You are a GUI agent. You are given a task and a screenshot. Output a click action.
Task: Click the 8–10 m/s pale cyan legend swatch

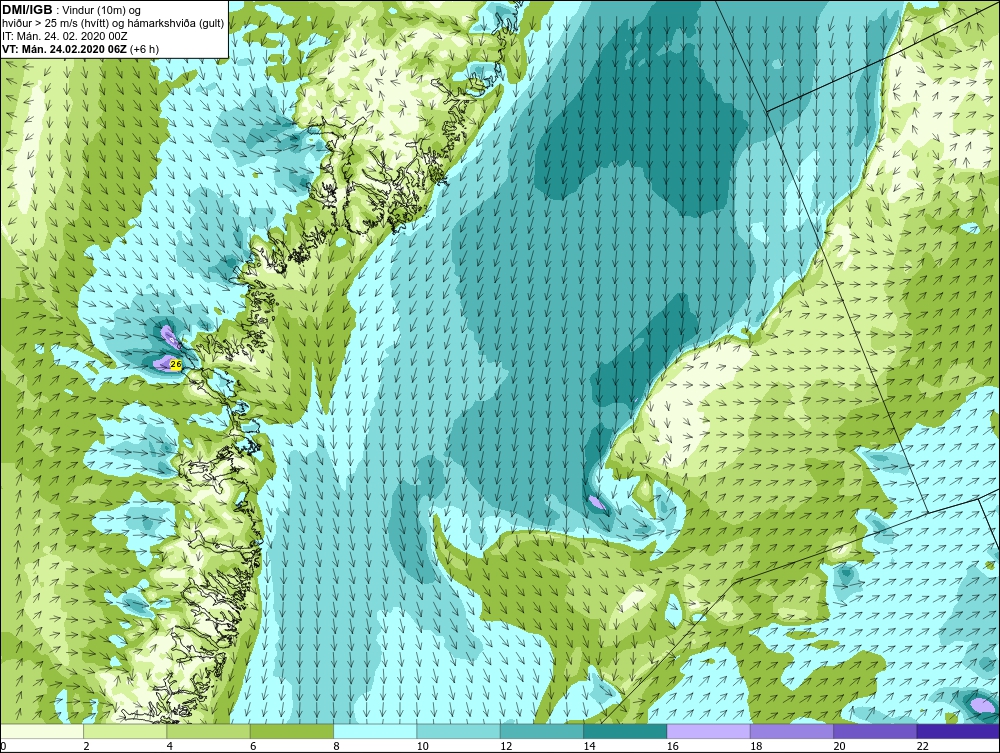(375, 731)
